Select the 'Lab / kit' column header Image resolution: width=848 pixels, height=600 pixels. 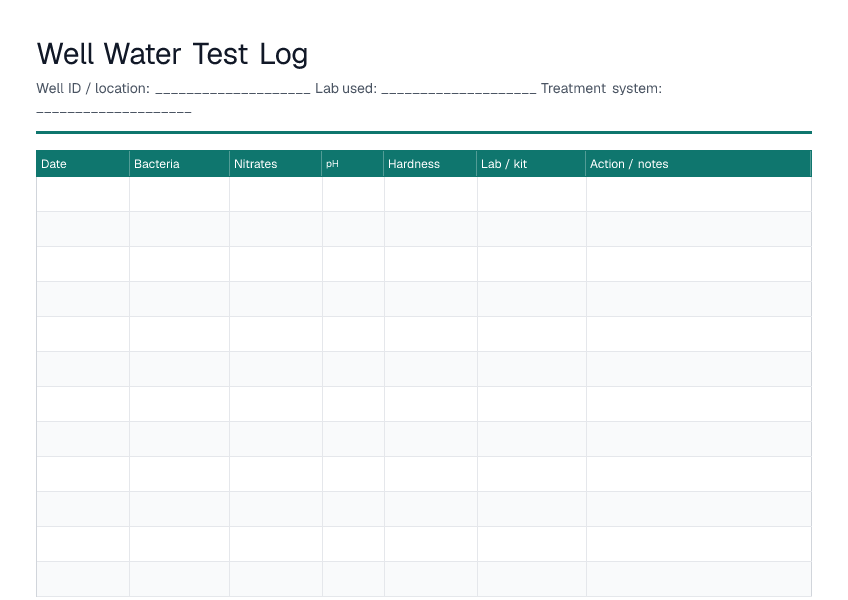pos(532,164)
